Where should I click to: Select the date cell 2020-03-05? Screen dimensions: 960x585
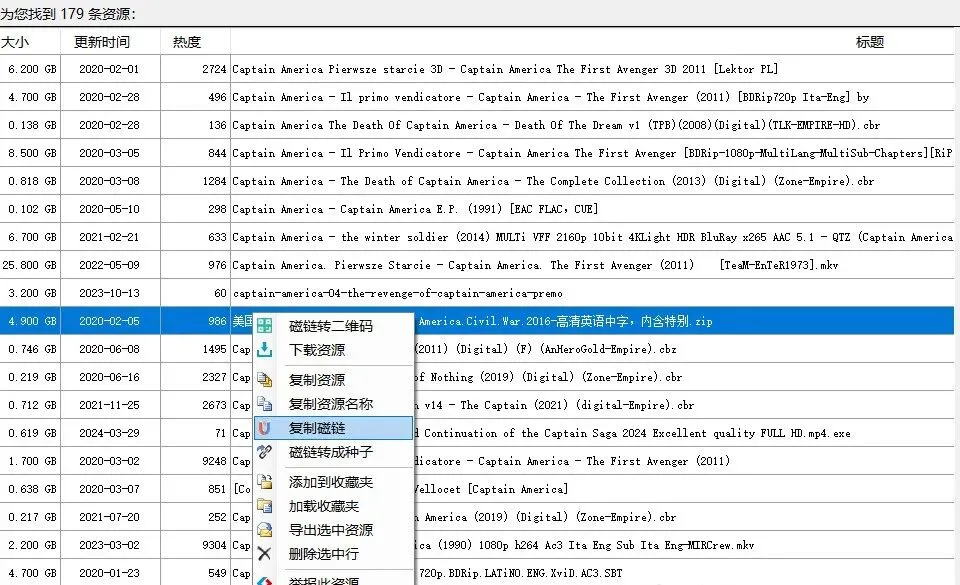[x=110, y=153]
